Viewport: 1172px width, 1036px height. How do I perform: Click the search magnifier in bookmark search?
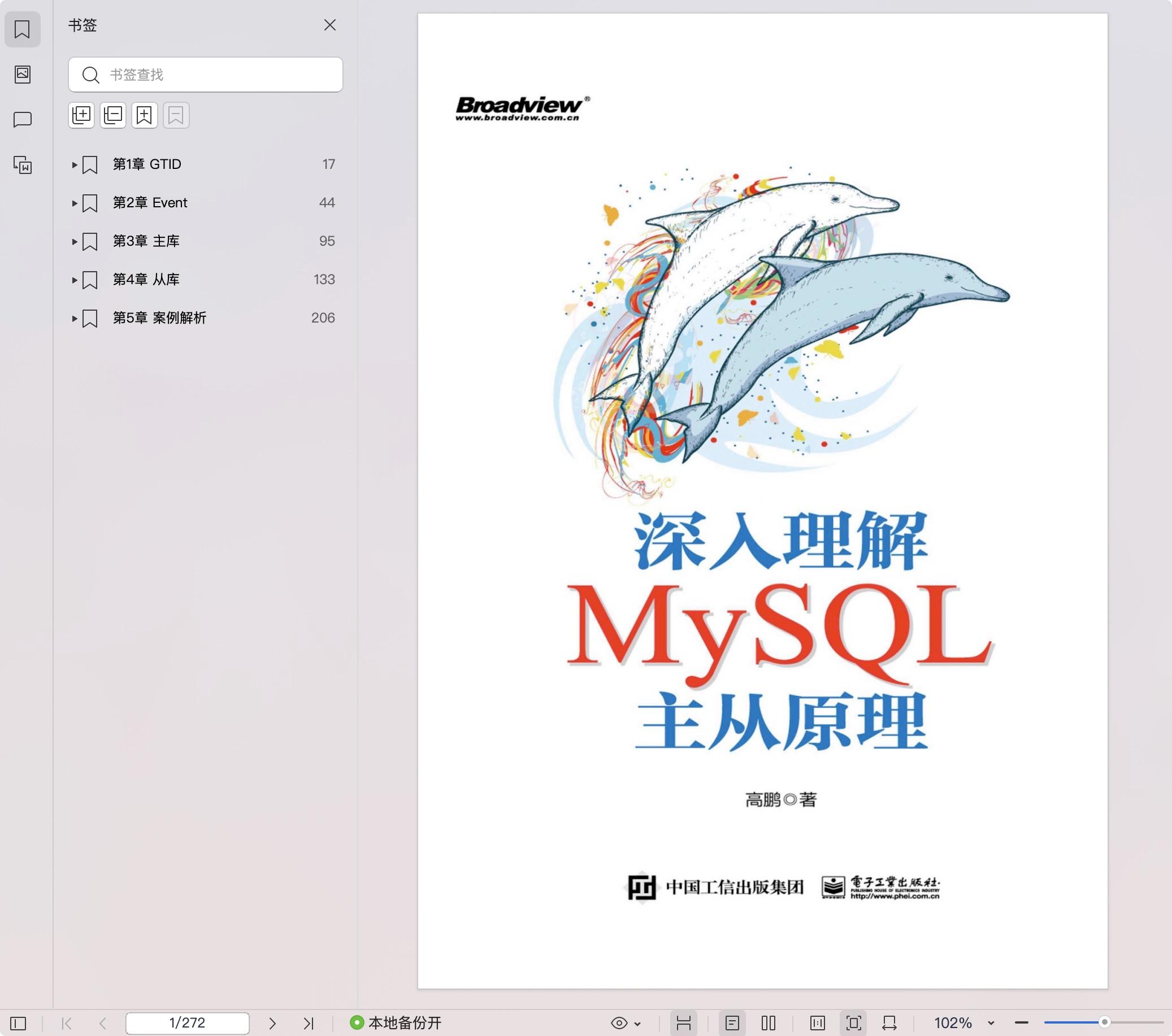click(90, 75)
